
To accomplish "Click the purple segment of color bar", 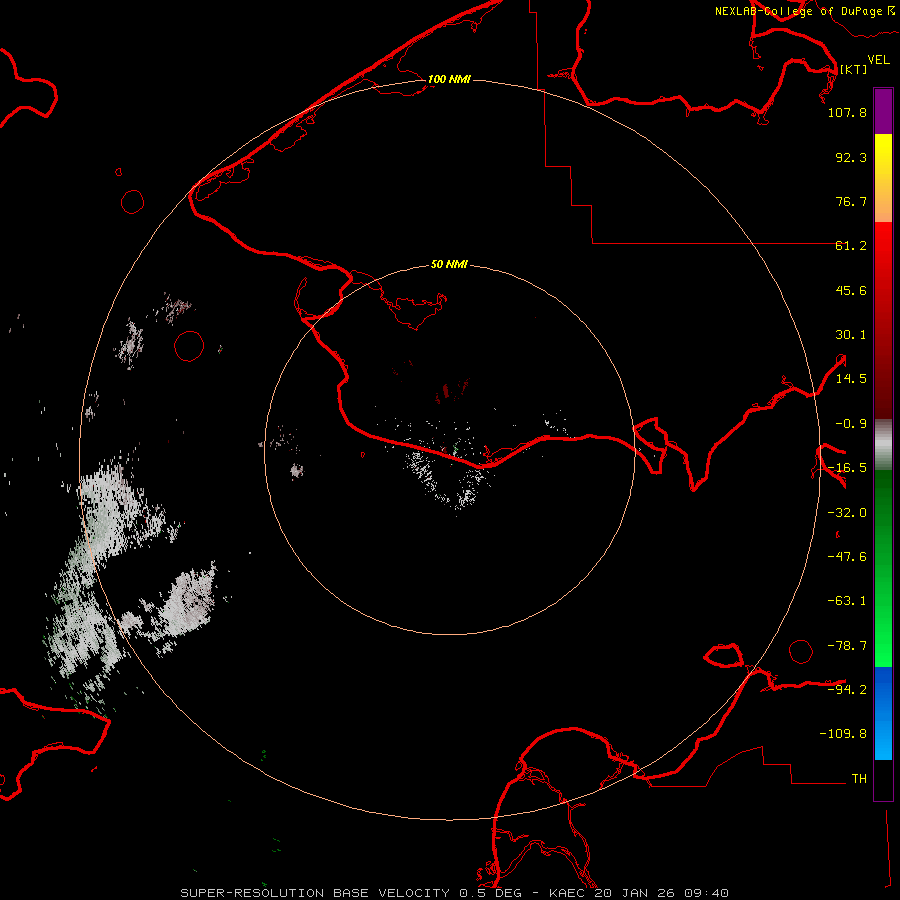I will tap(883, 111).
